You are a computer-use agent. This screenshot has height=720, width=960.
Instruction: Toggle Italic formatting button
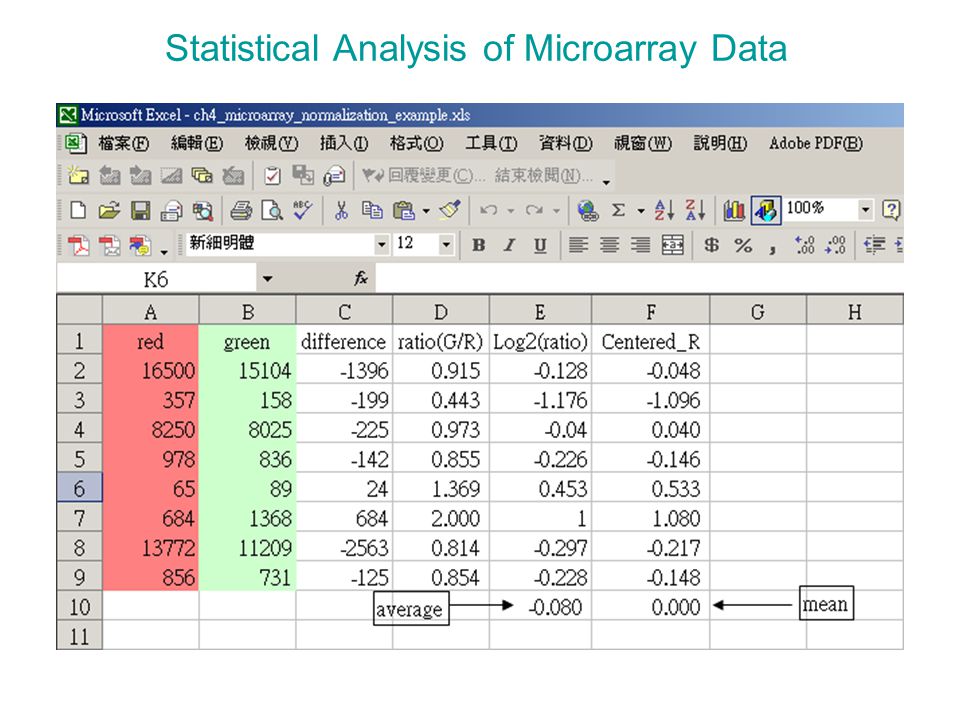point(509,246)
